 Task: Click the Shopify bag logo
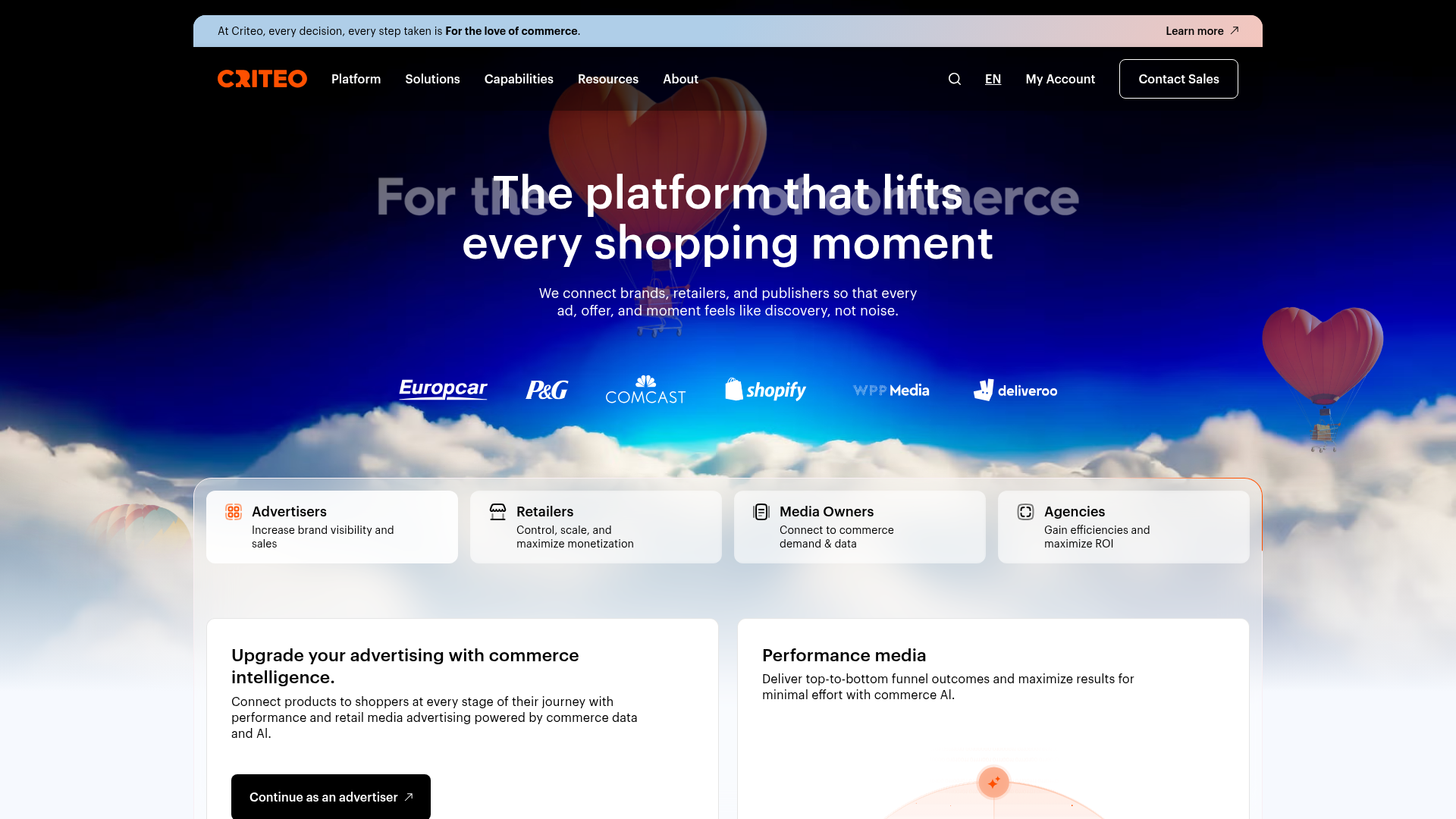[733, 389]
